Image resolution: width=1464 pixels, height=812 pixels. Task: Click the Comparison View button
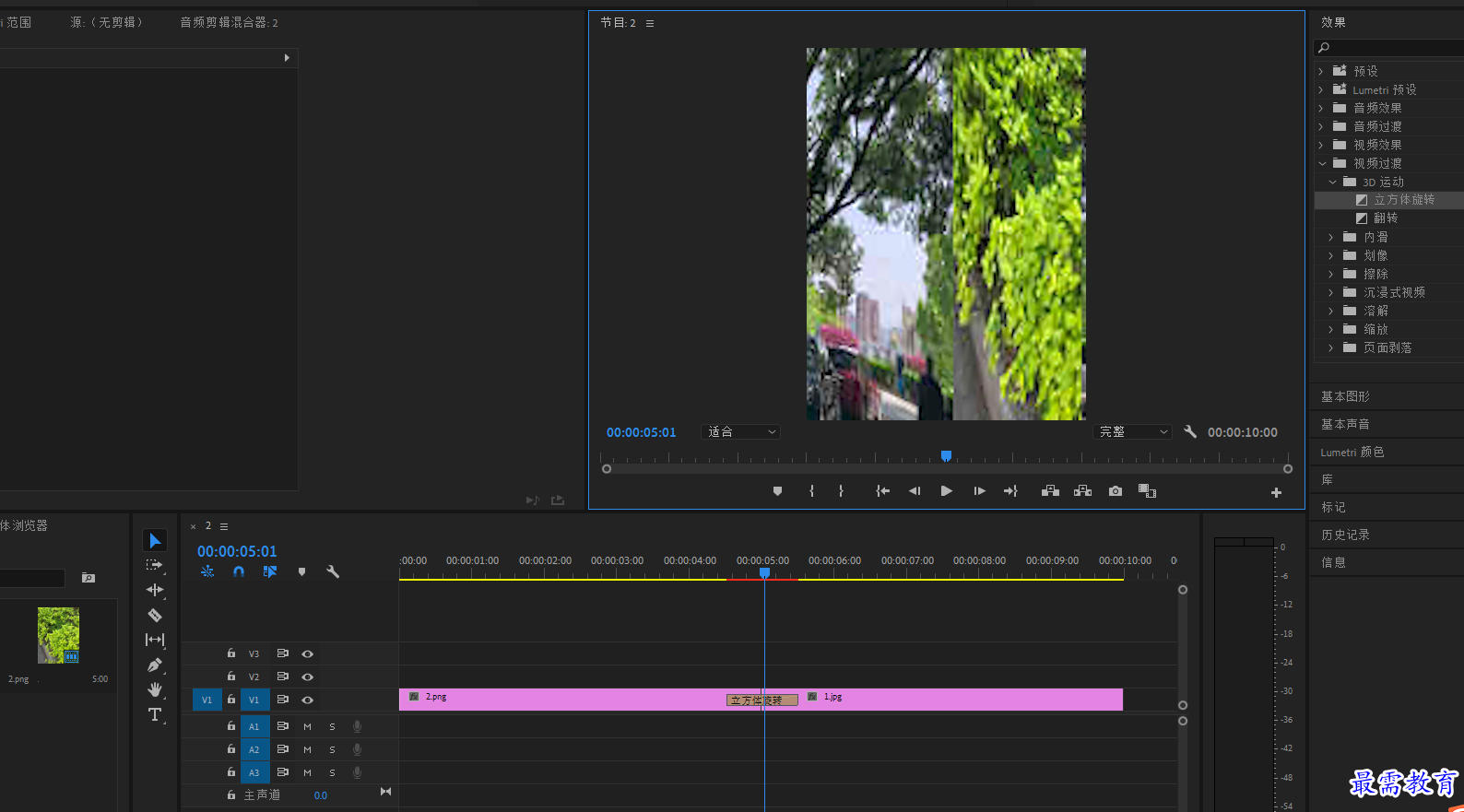click(x=1147, y=491)
